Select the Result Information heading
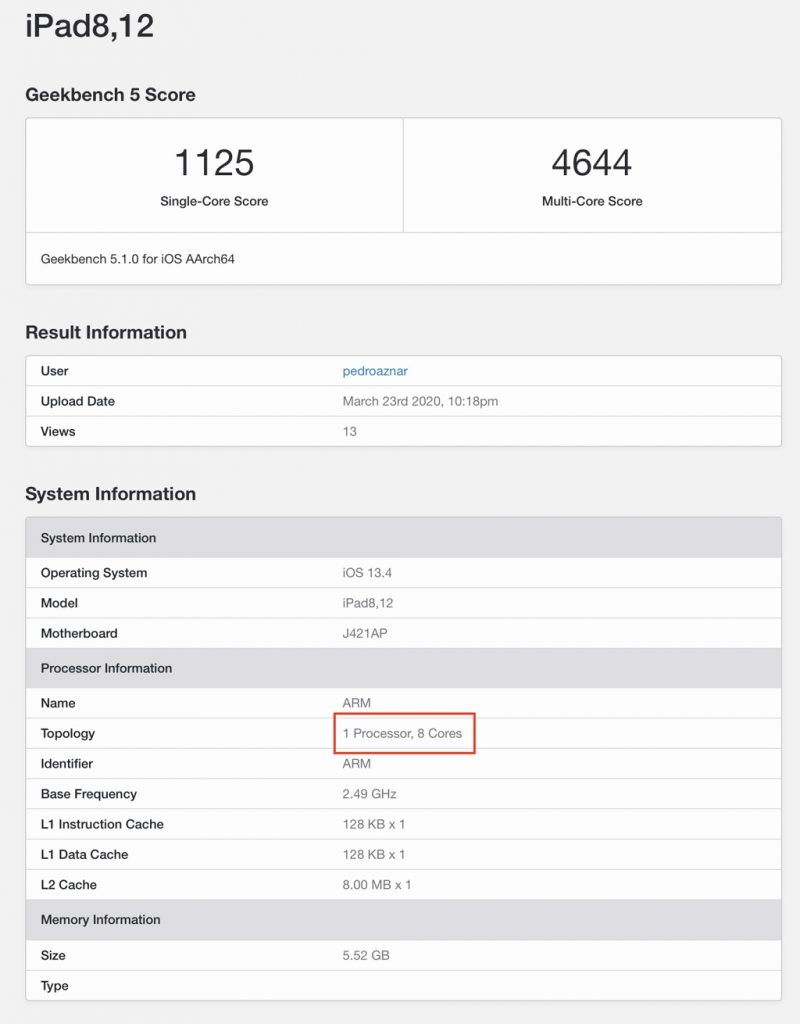 [106, 332]
